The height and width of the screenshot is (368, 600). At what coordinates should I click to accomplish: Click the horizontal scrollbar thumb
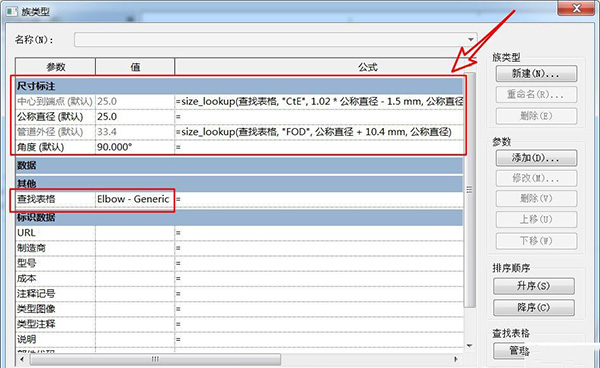[155, 359]
